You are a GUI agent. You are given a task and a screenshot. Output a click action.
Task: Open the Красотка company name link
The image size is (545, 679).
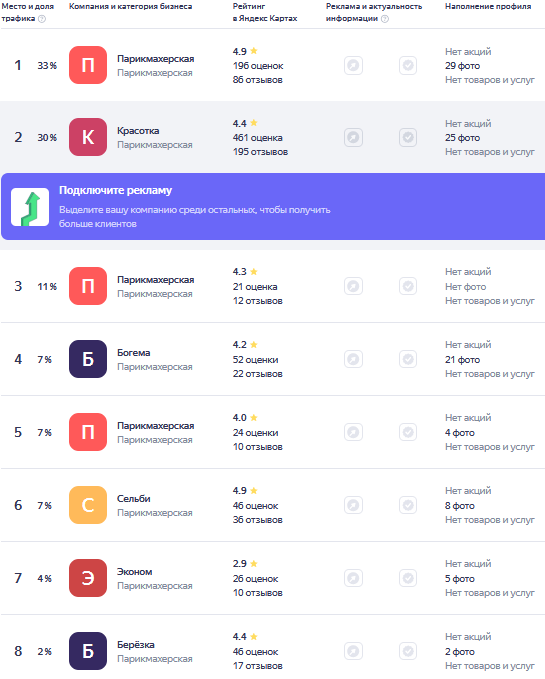(x=138, y=131)
